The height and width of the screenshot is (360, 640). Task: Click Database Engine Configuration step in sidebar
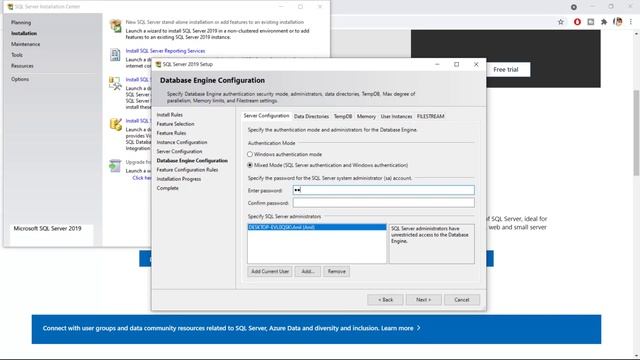[192, 160]
